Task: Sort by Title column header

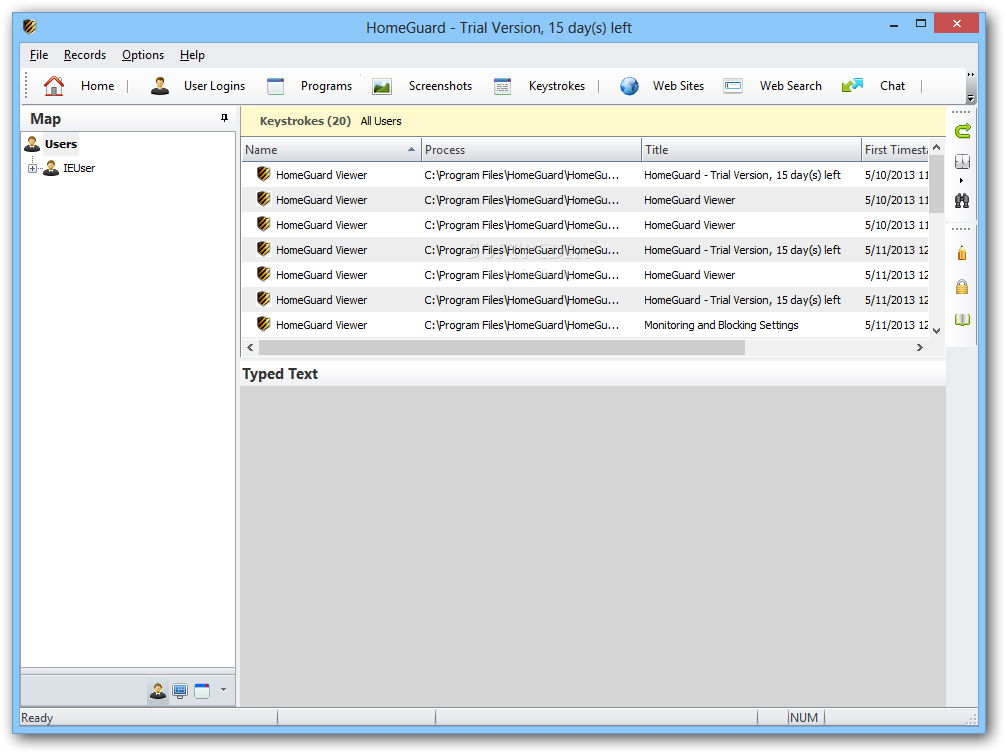Action: pyautogui.click(x=751, y=150)
